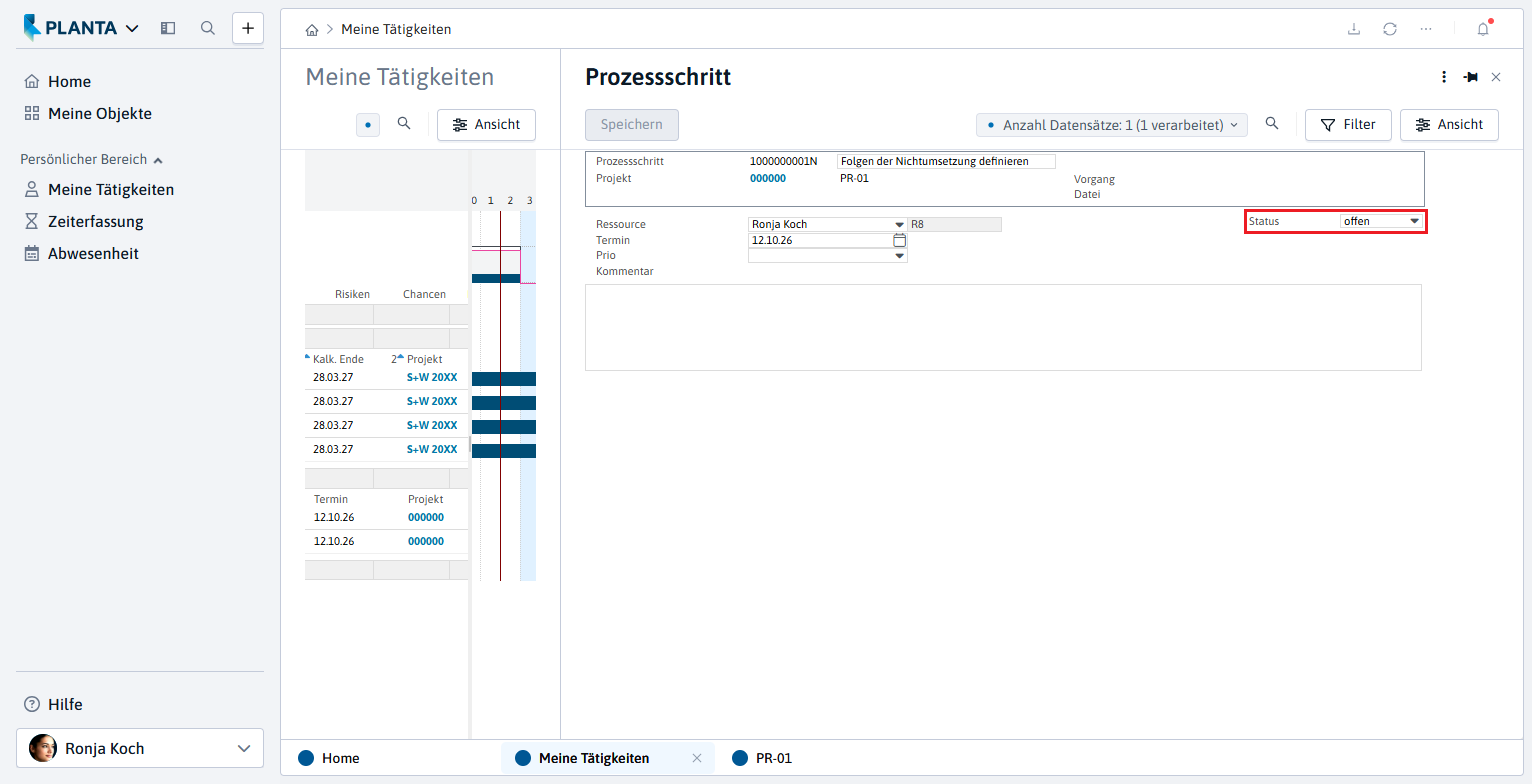
Task: Expand the Anzahl Datensätze dropdown
Action: 1112,125
